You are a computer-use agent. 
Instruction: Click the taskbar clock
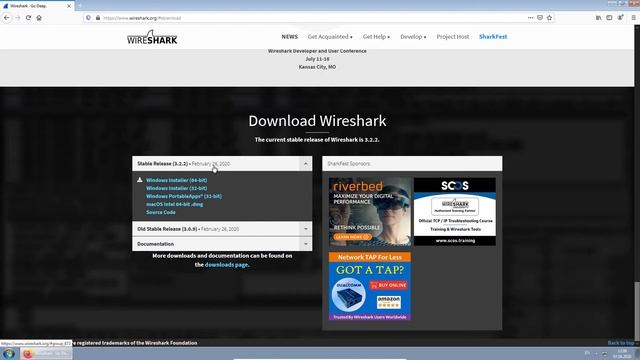tap(622, 353)
